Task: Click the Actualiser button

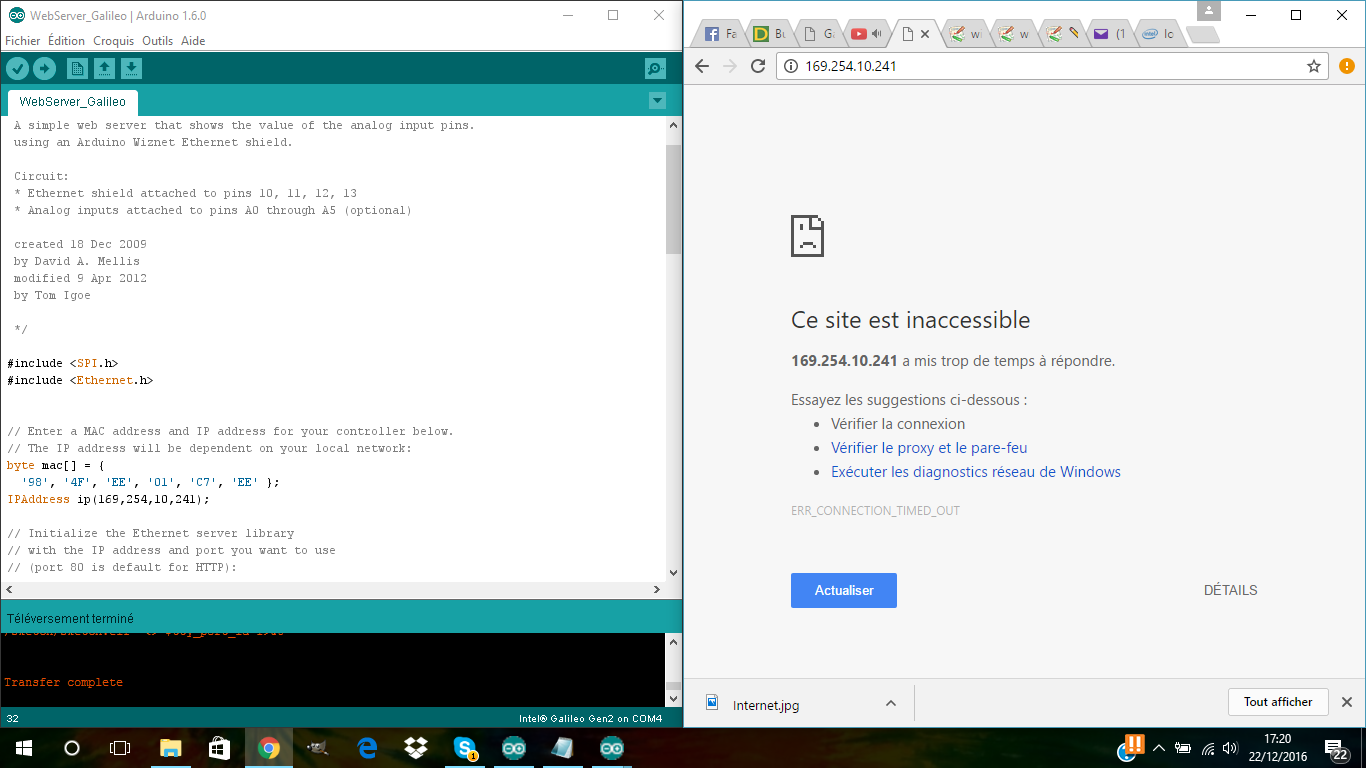Action: [843, 590]
